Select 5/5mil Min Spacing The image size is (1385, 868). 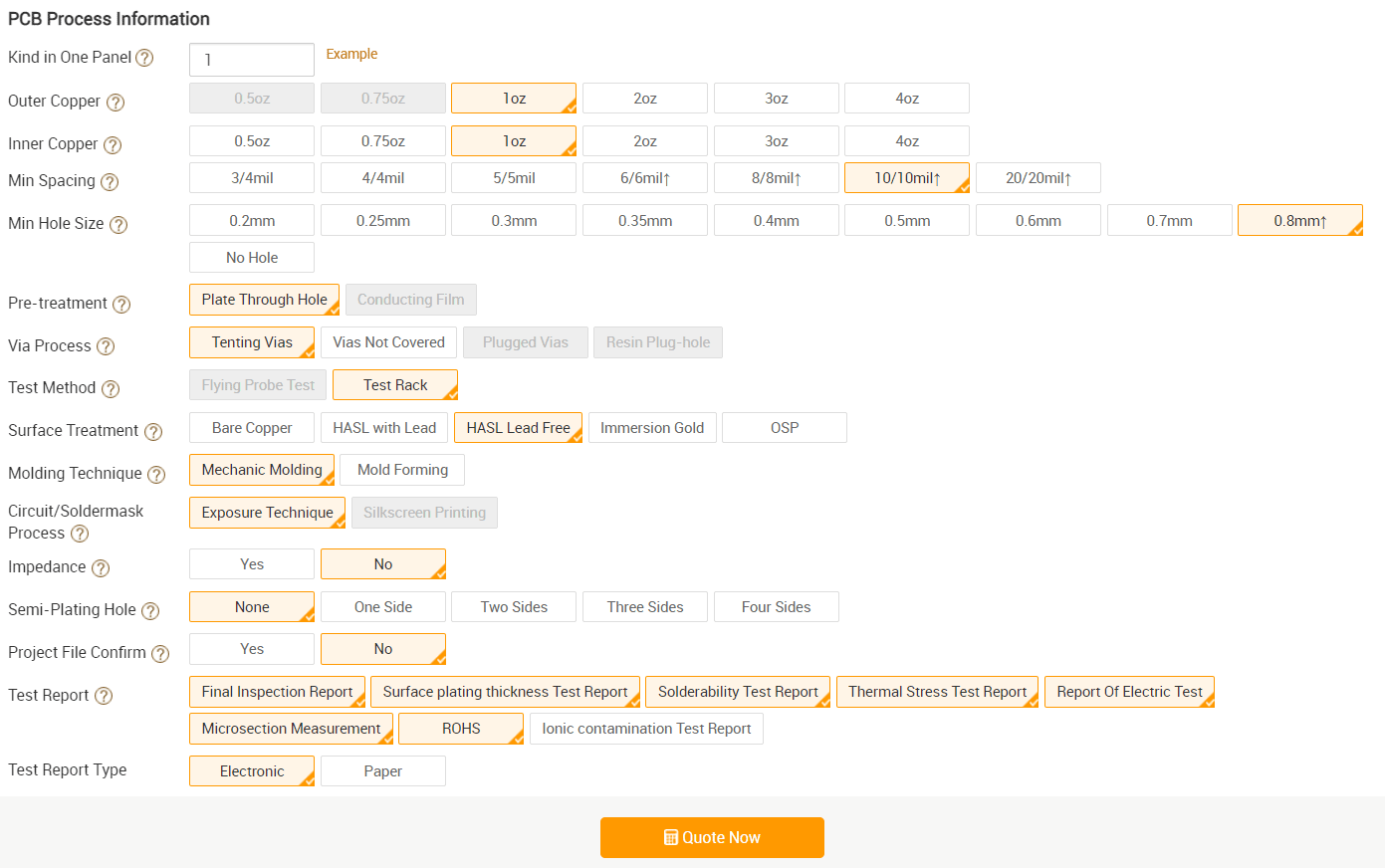tap(514, 178)
